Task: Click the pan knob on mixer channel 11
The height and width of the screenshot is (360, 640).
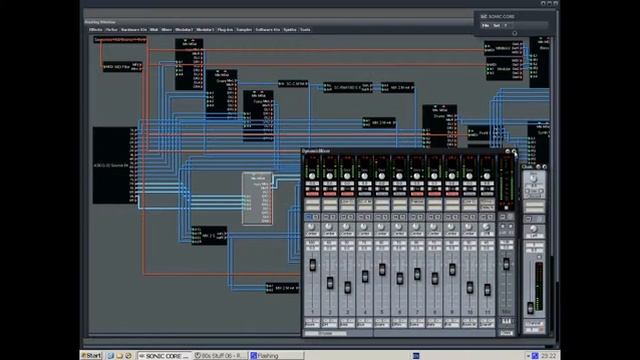Action: pyautogui.click(x=486, y=227)
